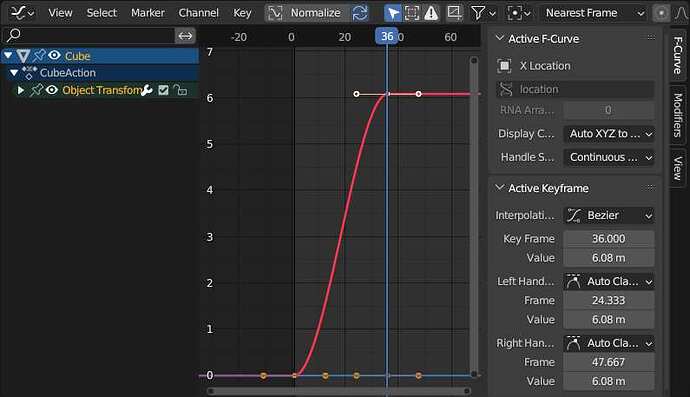The height and width of the screenshot is (397, 690).
Task: Open the Left Handle type dropdown
Action: click(609, 281)
